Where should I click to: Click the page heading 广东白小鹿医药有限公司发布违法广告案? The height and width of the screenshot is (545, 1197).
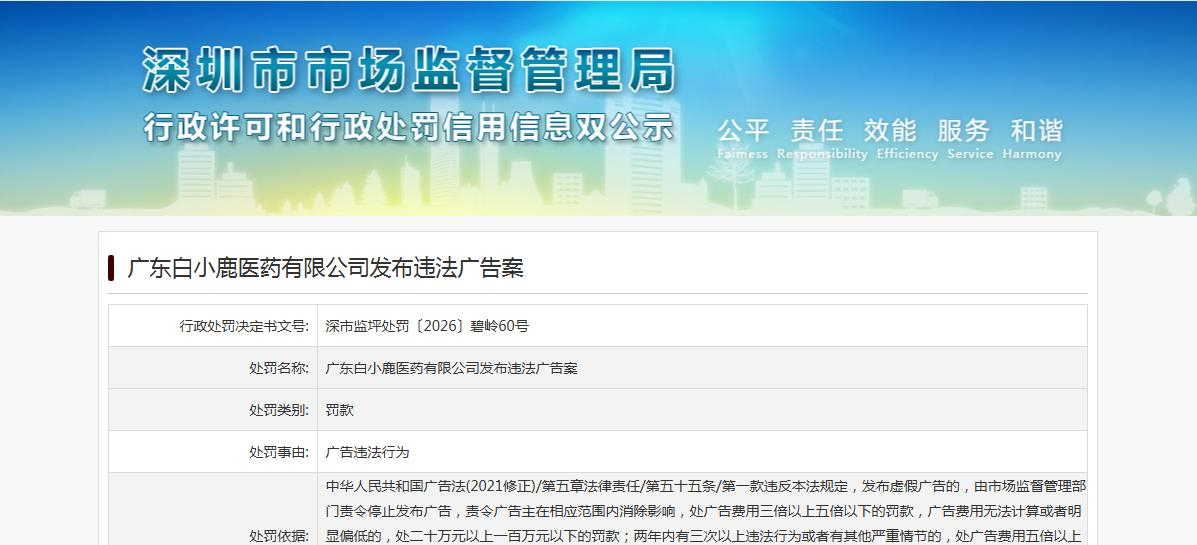pos(325,268)
